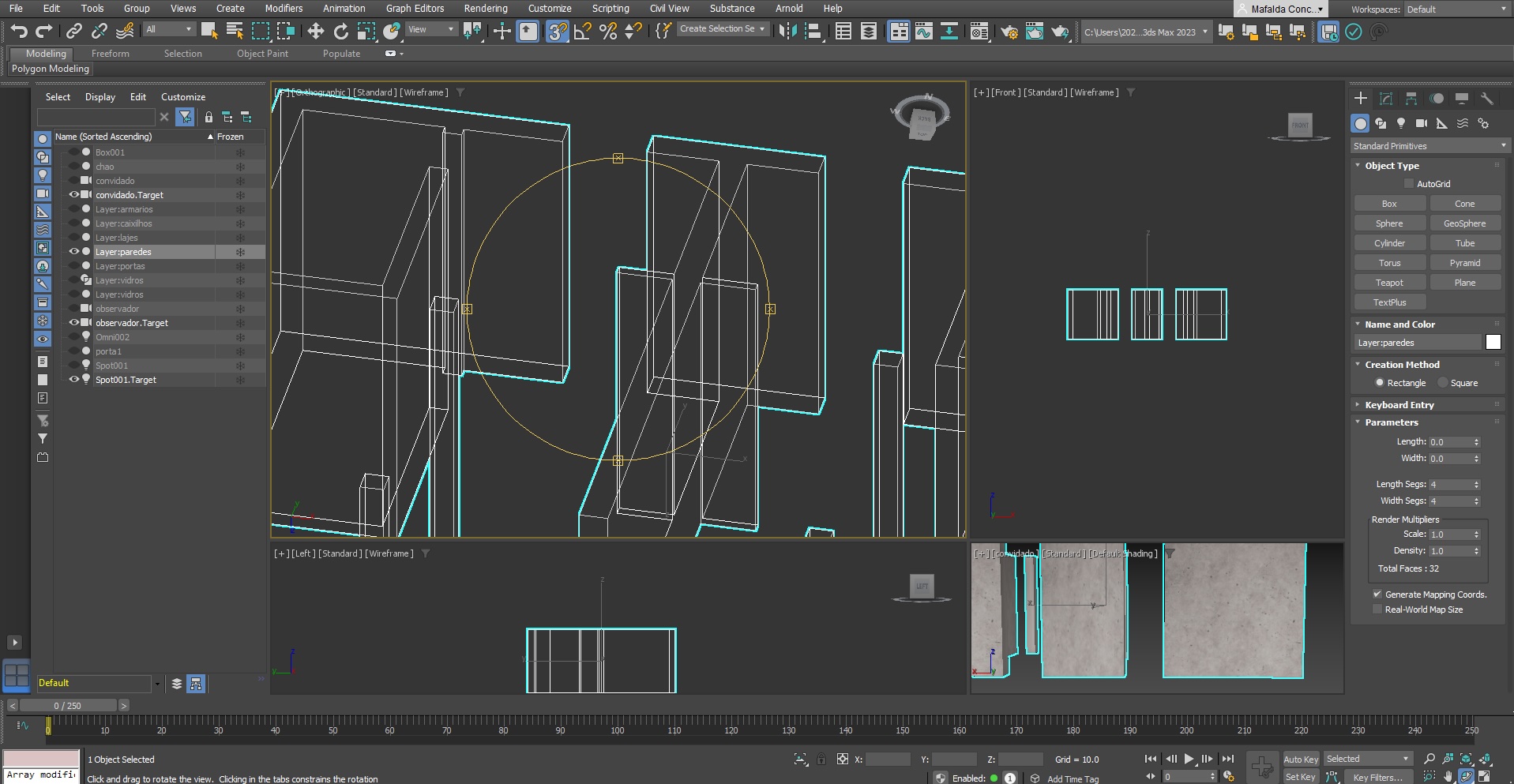Open the Rendering menu
Screen dimensions: 1514x784
click(485, 9)
